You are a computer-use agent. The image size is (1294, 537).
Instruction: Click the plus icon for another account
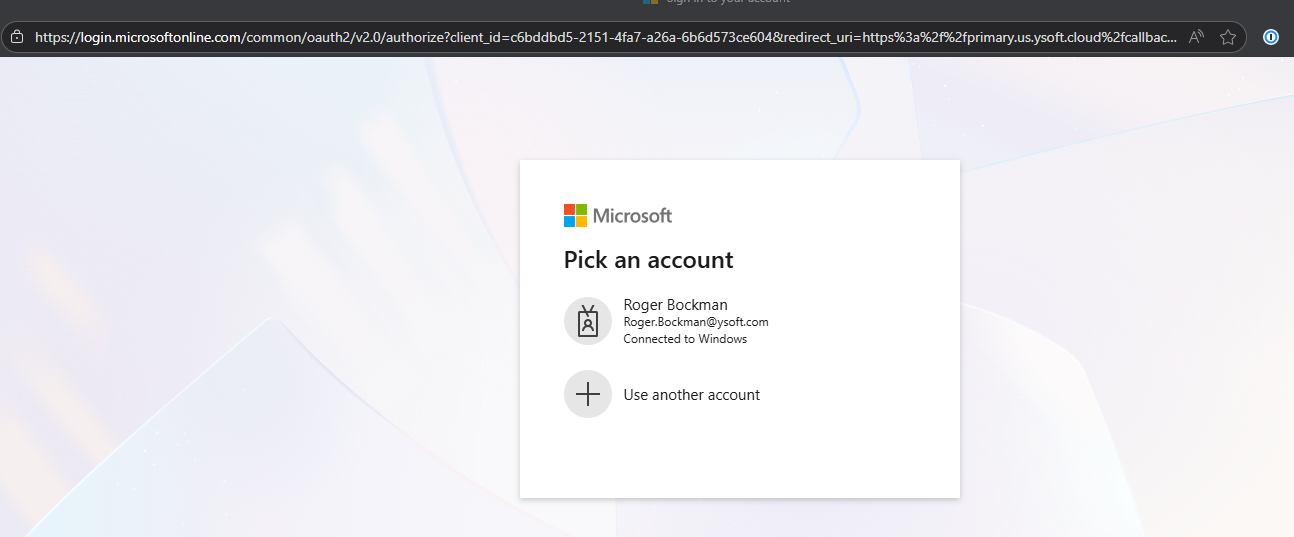[588, 394]
